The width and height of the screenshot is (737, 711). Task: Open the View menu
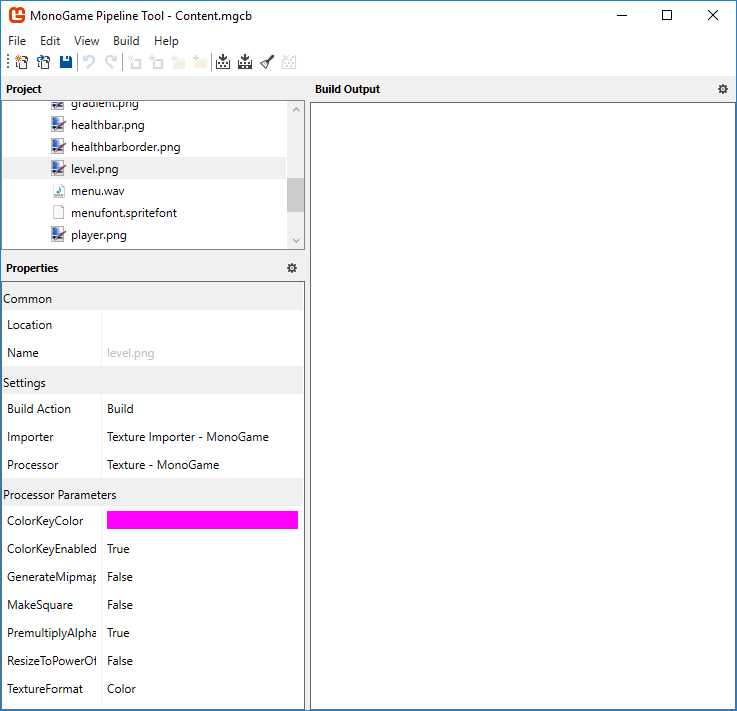coord(86,41)
